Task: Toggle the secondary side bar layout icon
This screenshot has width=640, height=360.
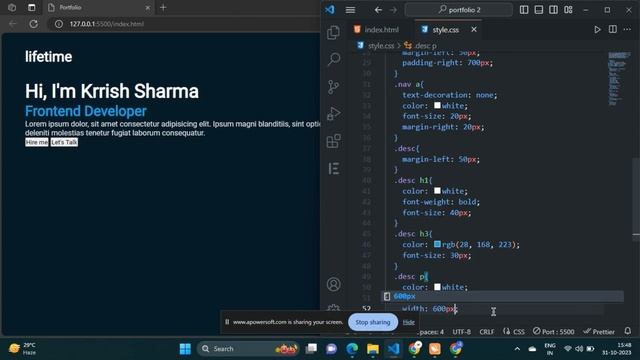Action: coord(553,9)
